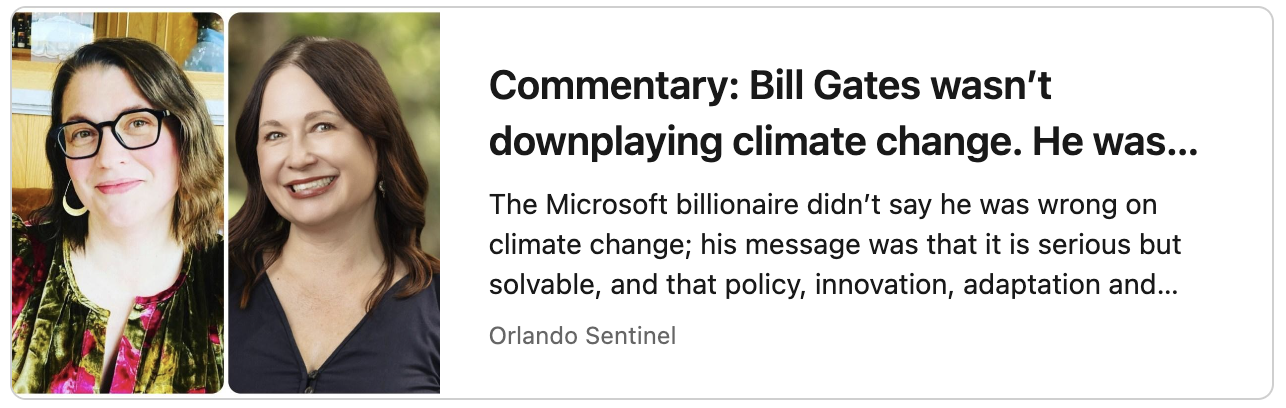Click the ellipsis ending the description
Viewport: 1286px width, 408px height.
[x=1165, y=285]
